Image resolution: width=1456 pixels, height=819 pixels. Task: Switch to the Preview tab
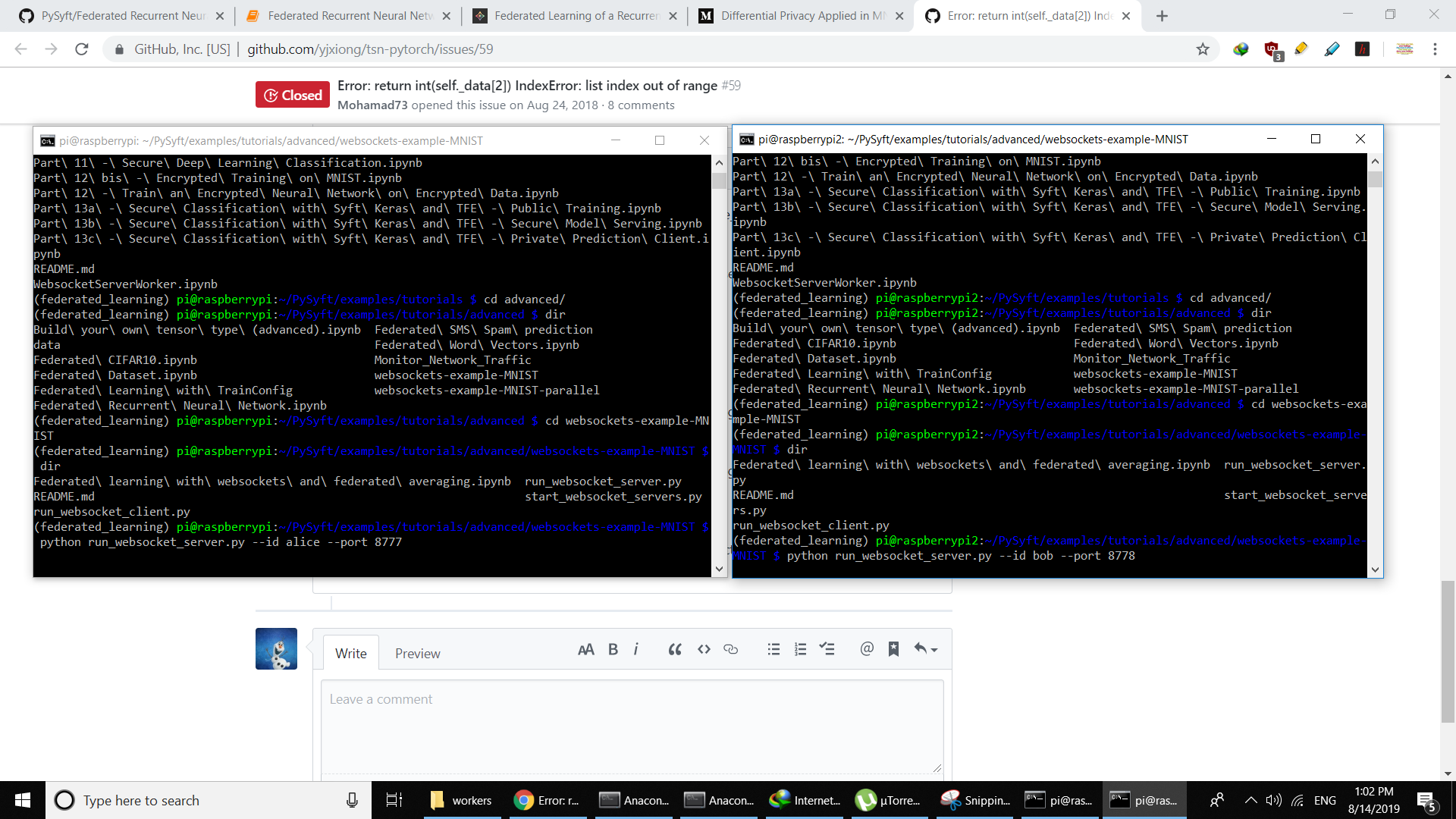click(x=417, y=653)
